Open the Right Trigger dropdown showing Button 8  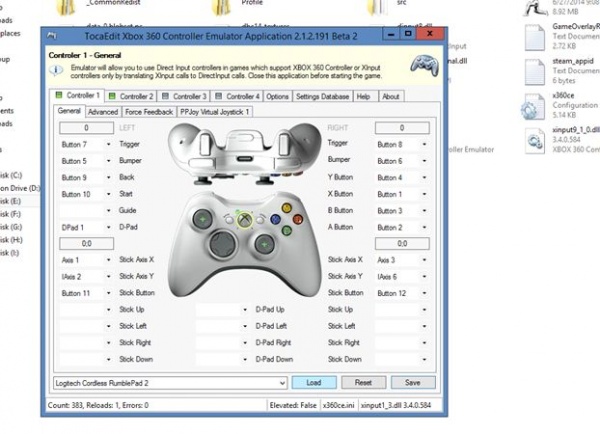click(x=402, y=144)
